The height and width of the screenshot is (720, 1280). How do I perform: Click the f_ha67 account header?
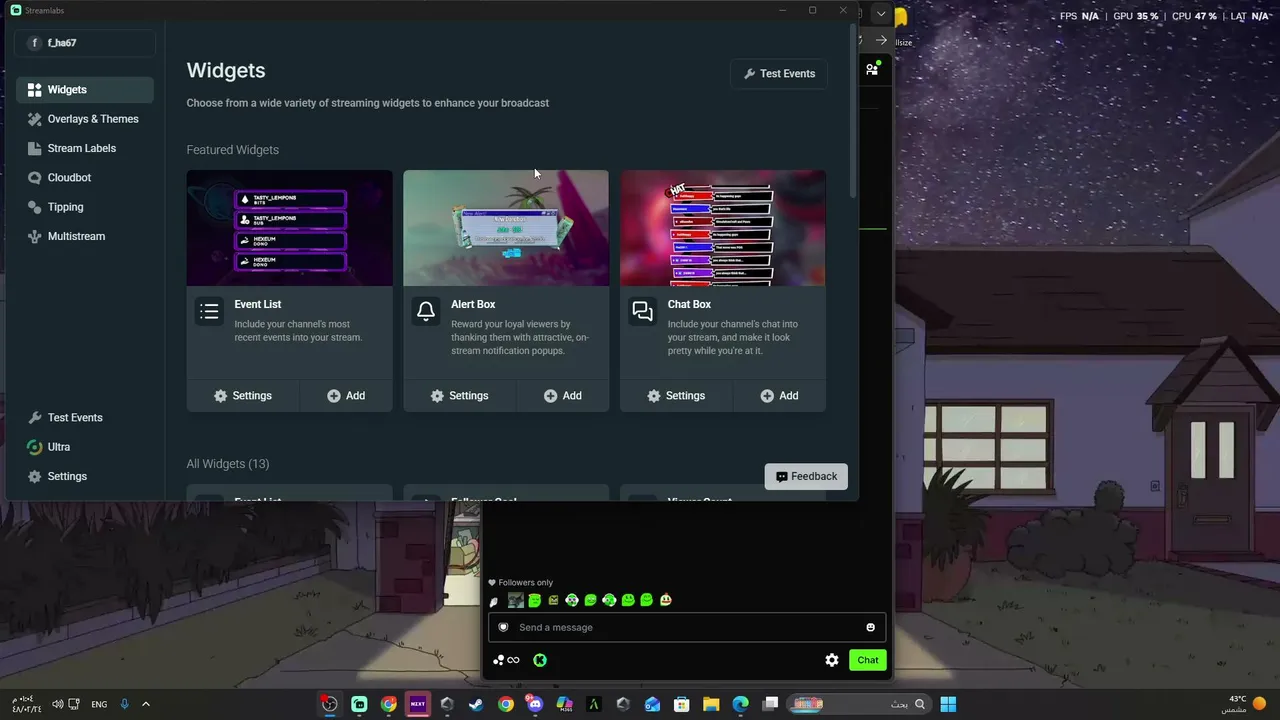(85, 43)
